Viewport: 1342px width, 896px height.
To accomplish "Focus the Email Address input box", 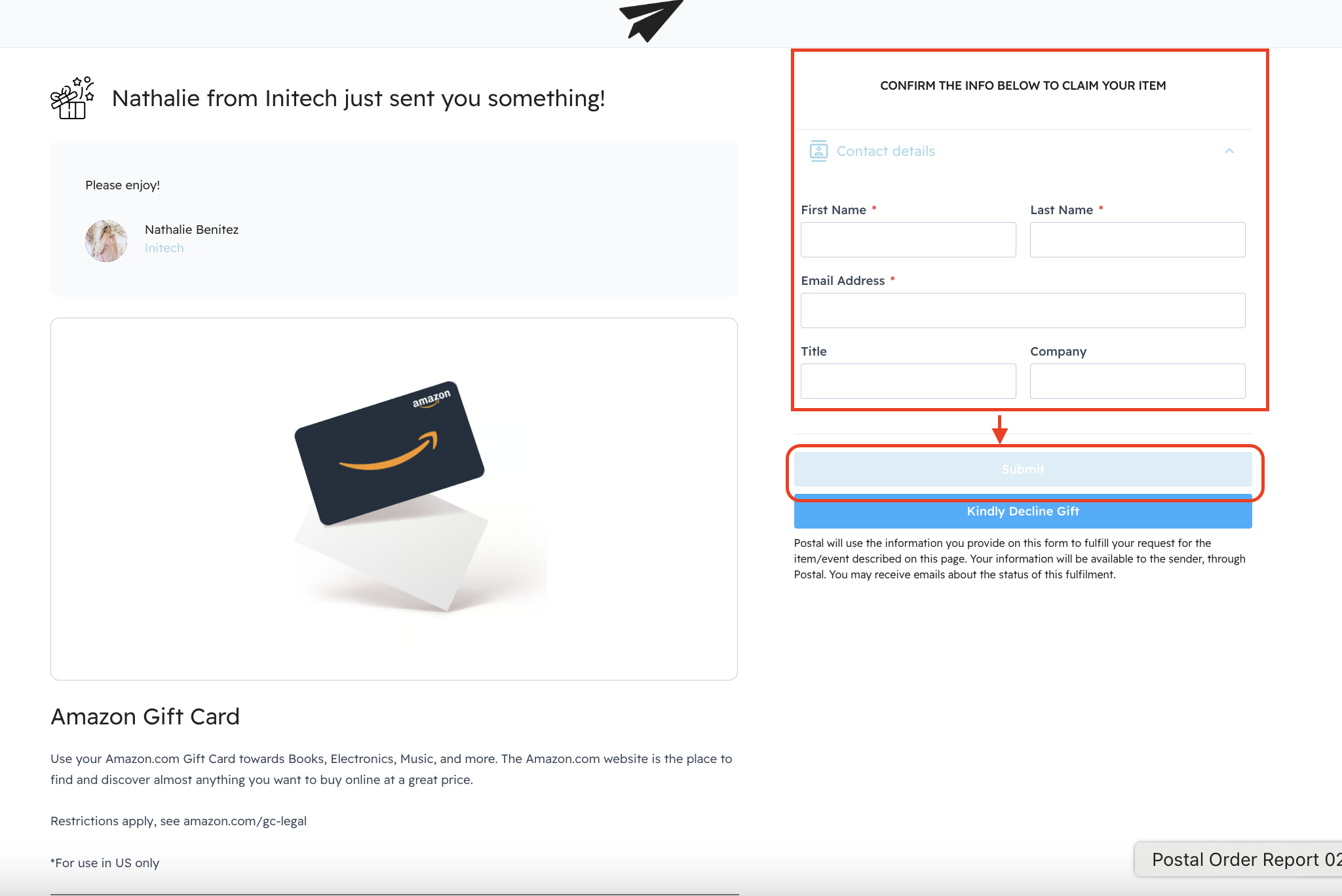I will point(1023,310).
